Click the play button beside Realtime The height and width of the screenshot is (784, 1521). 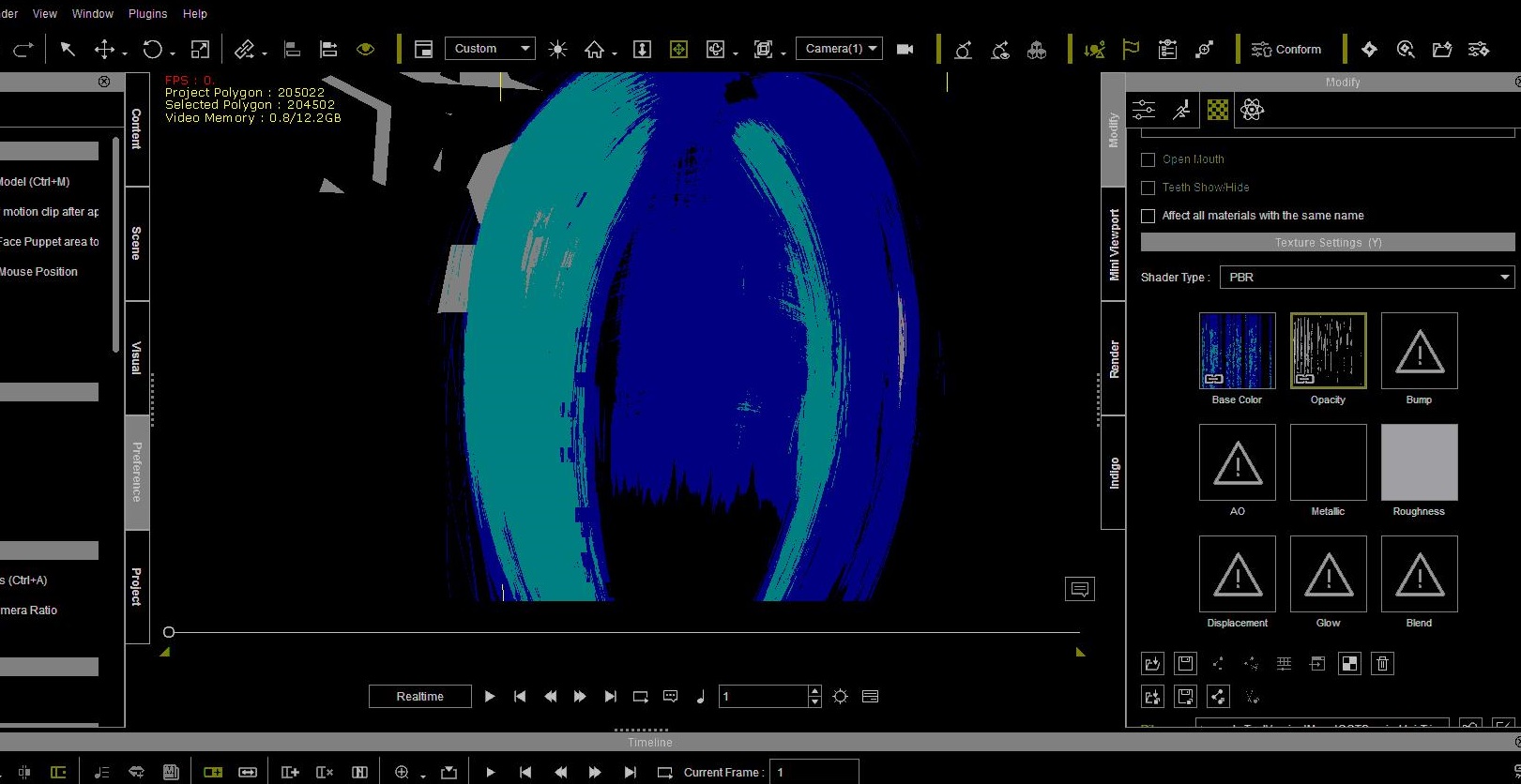click(x=490, y=697)
